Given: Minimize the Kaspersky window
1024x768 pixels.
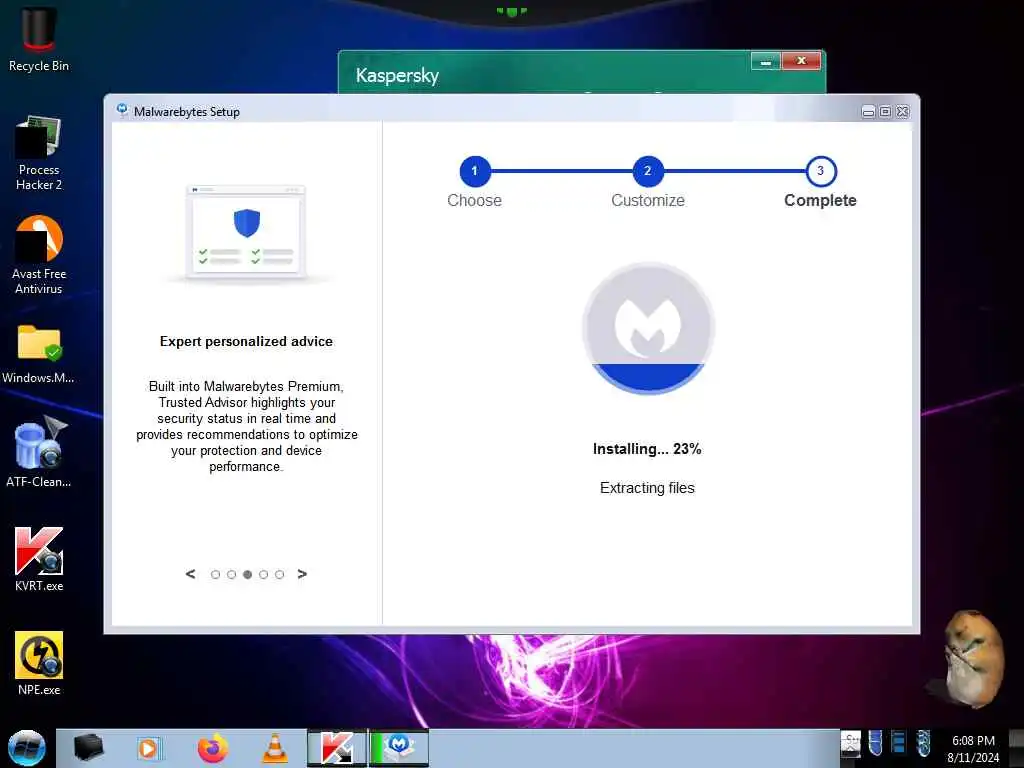Looking at the screenshot, I should pyautogui.click(x=766, y=61).
